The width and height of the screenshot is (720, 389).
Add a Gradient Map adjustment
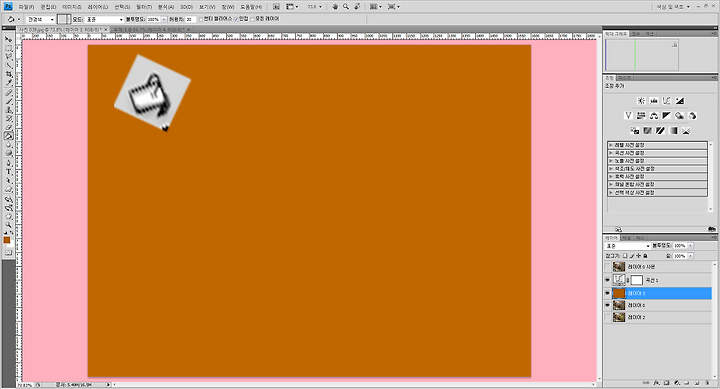674,131
